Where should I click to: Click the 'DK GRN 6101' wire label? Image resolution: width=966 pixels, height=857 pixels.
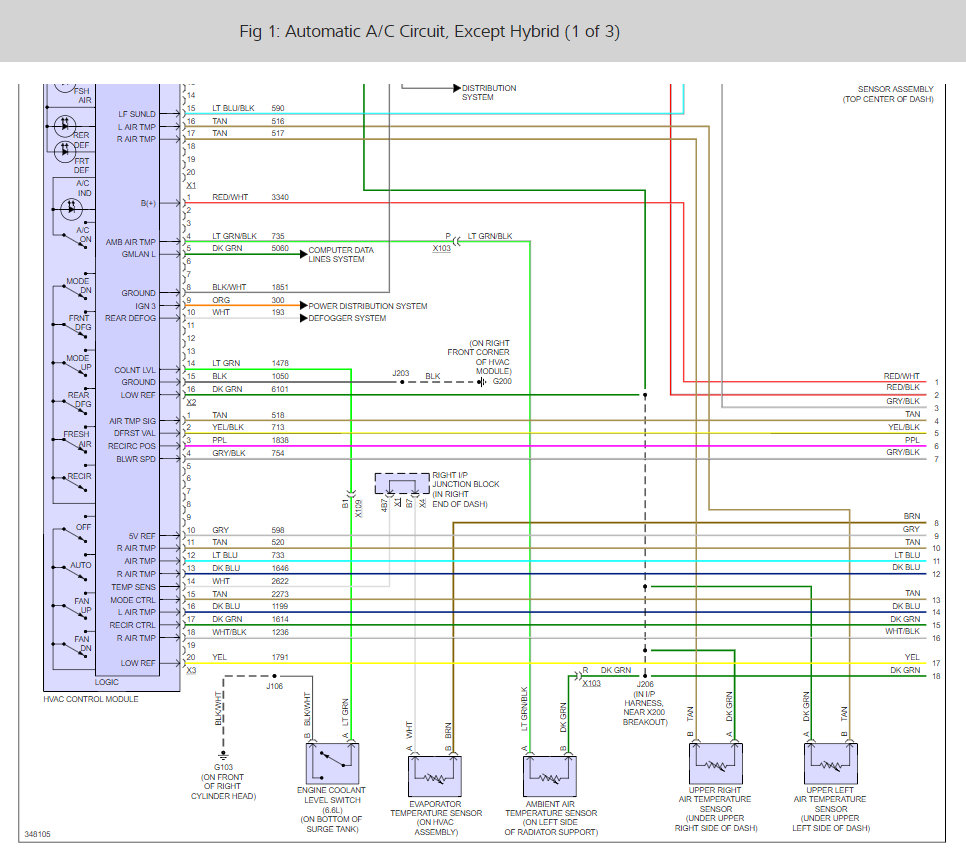click(x=250, y=389)
